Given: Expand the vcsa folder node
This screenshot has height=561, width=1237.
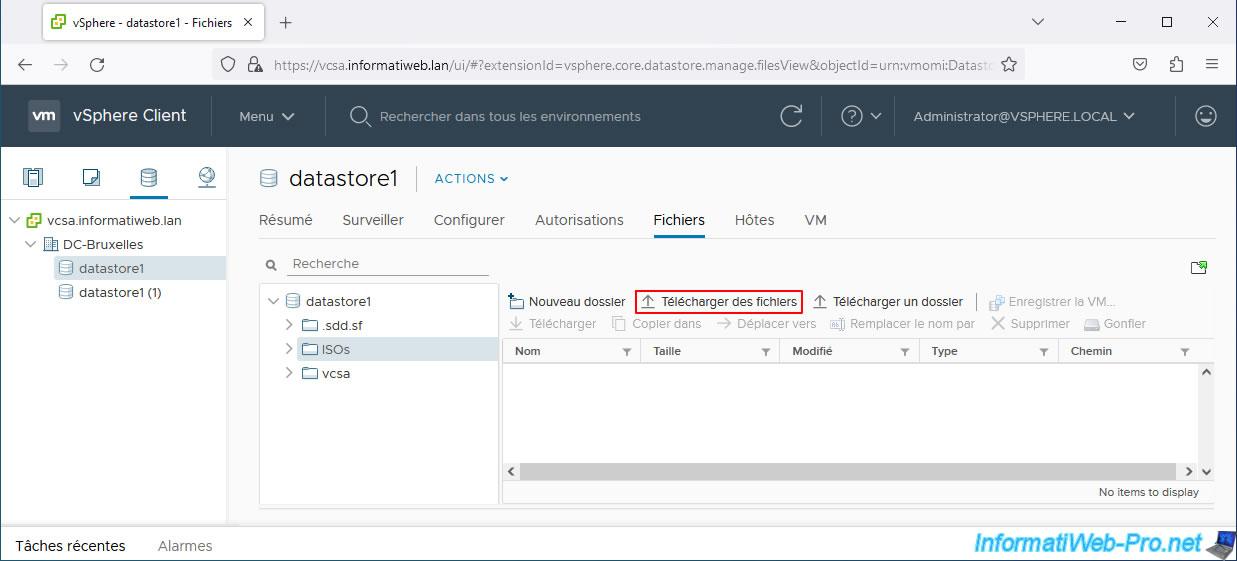Looking at the screenshot, I should pos(289,373).
